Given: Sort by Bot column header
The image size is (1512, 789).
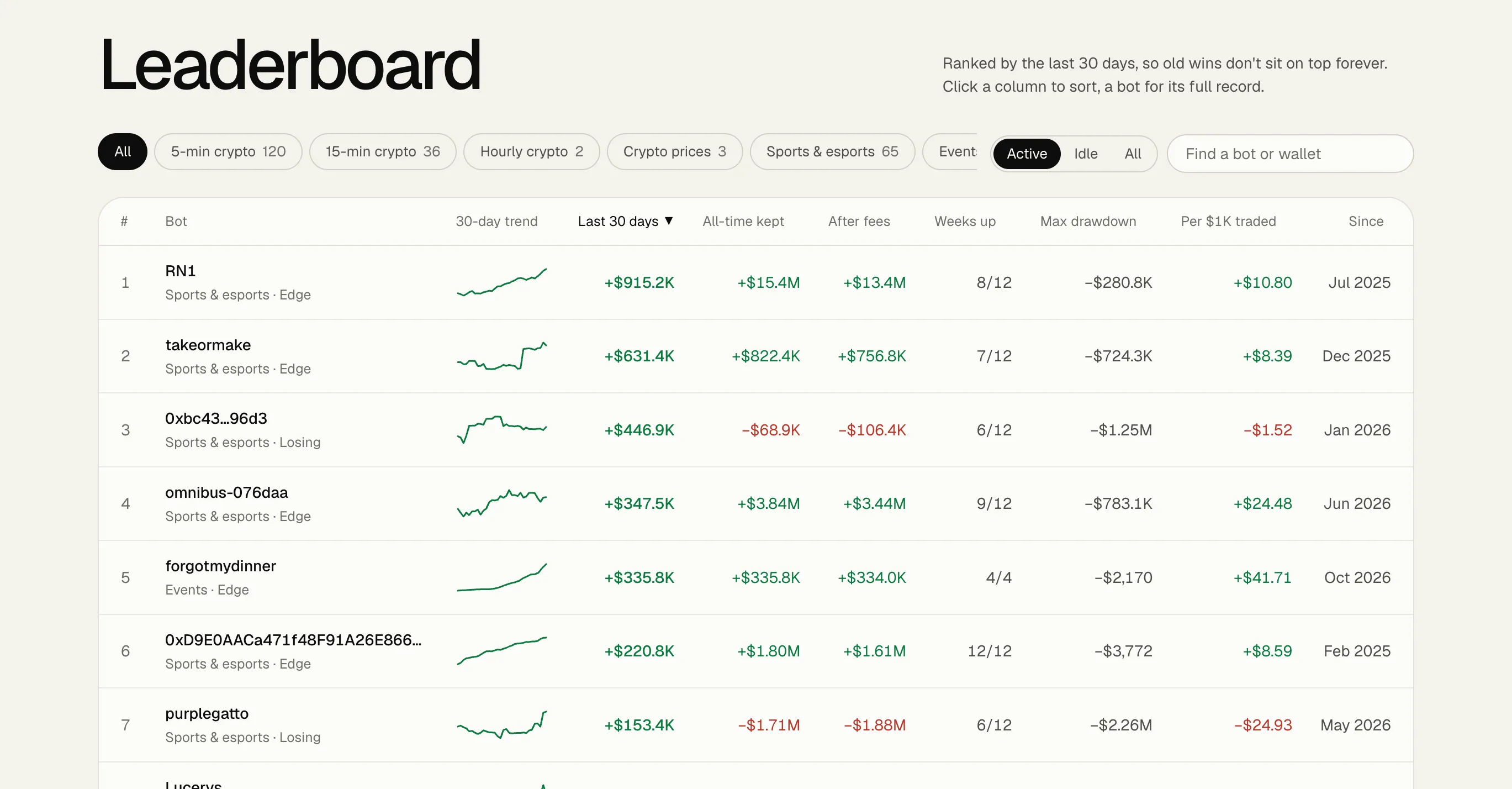Looking at the screenshot, I should [176, 222].
